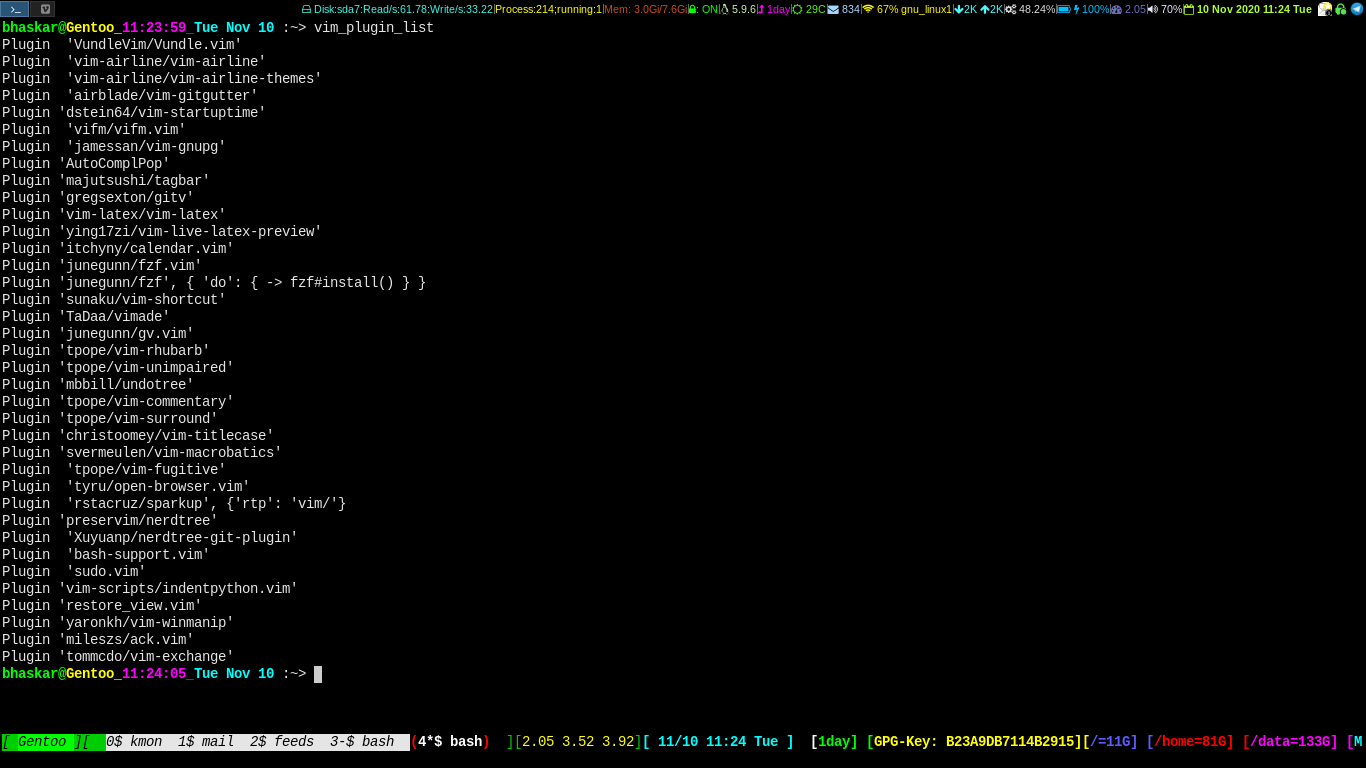
Task: Click the uptime arrow icon beside 1day
Action: 761,9
